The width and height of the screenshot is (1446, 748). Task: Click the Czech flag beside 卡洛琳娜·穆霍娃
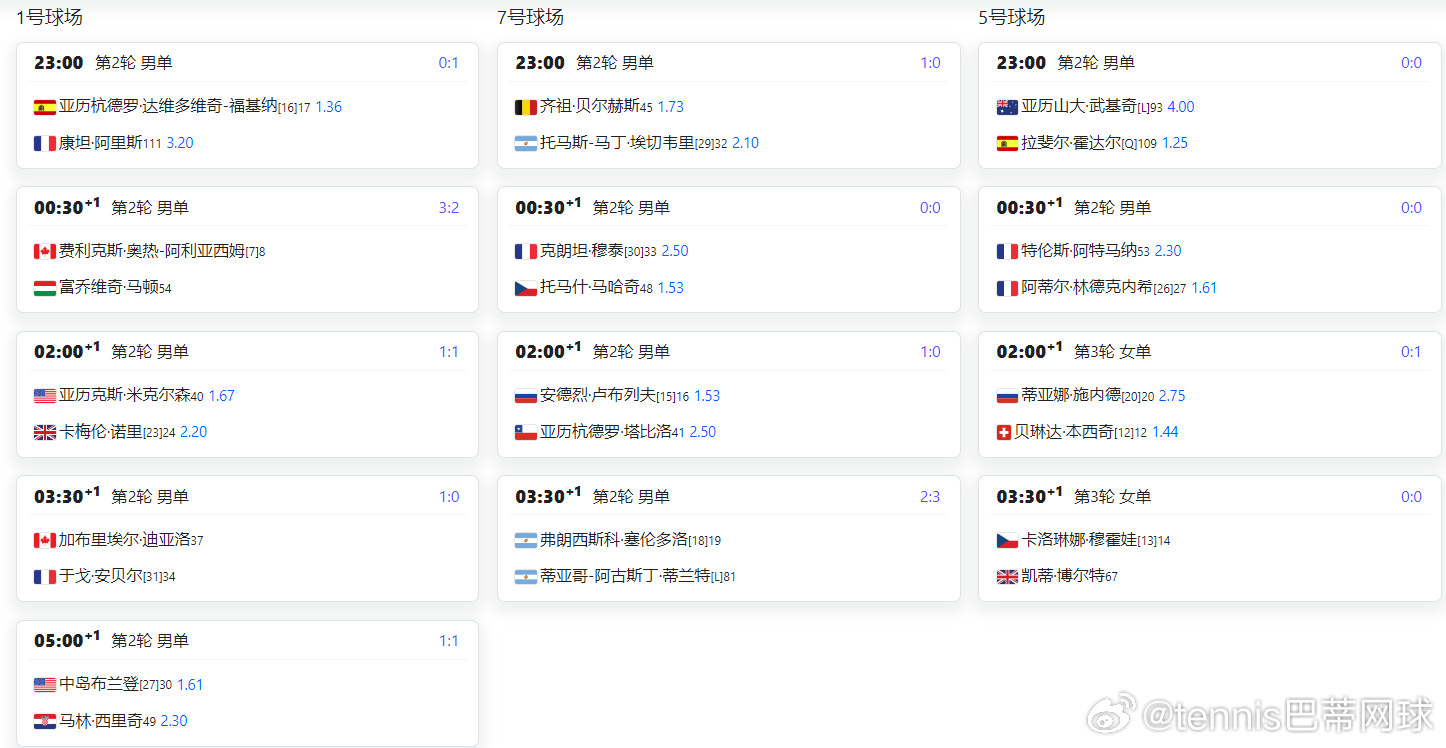point(1007,540)
